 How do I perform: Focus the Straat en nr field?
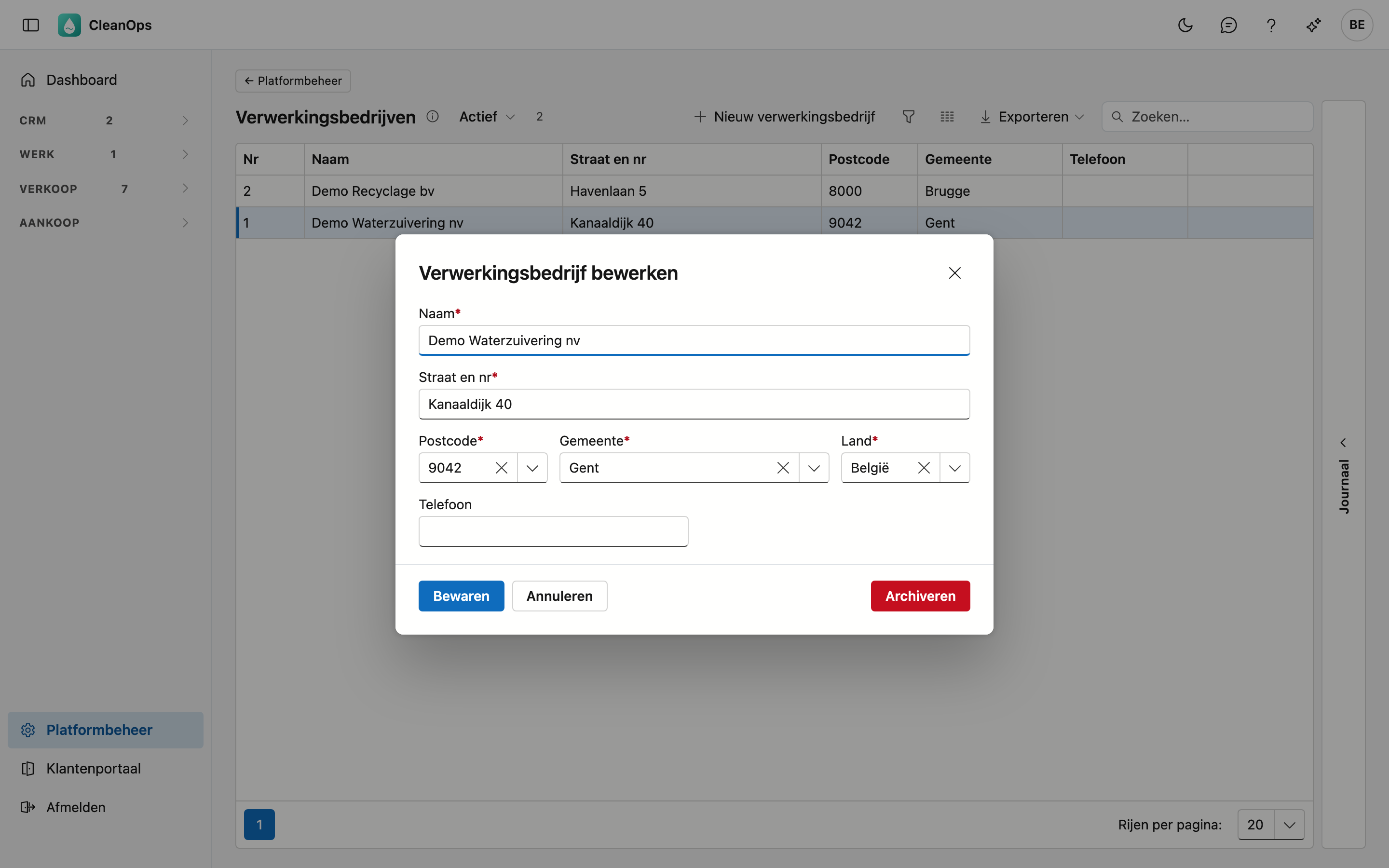tap(694, 404)
